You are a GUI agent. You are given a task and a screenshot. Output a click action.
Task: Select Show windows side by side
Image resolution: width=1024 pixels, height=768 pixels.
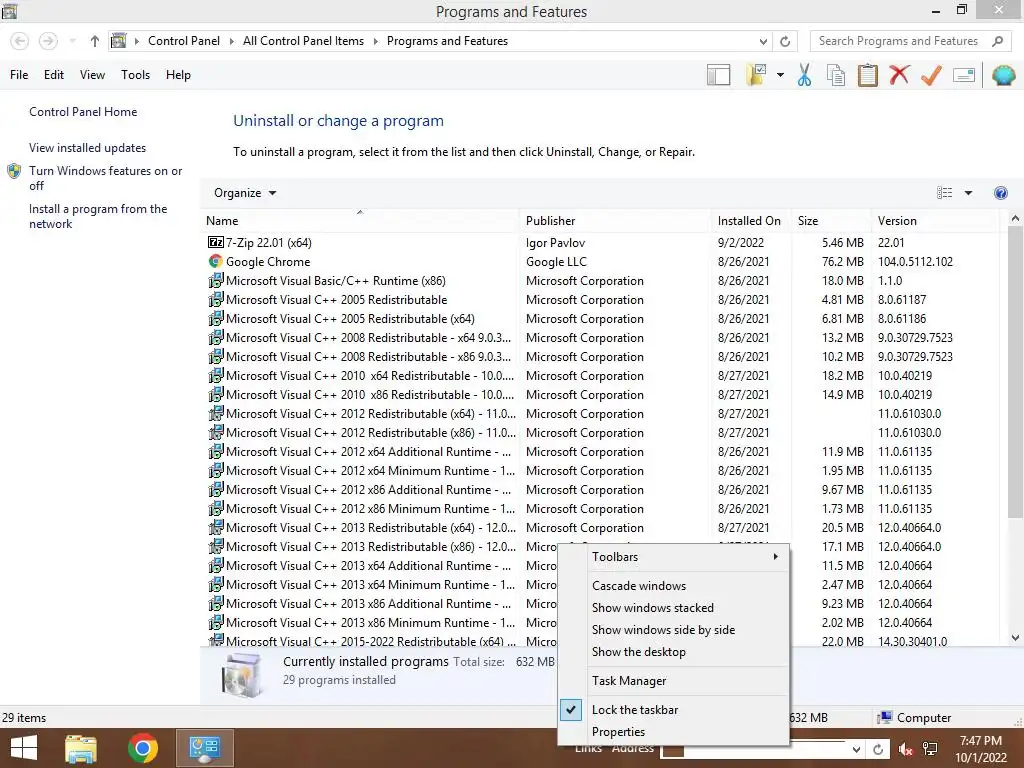[673, 630]
